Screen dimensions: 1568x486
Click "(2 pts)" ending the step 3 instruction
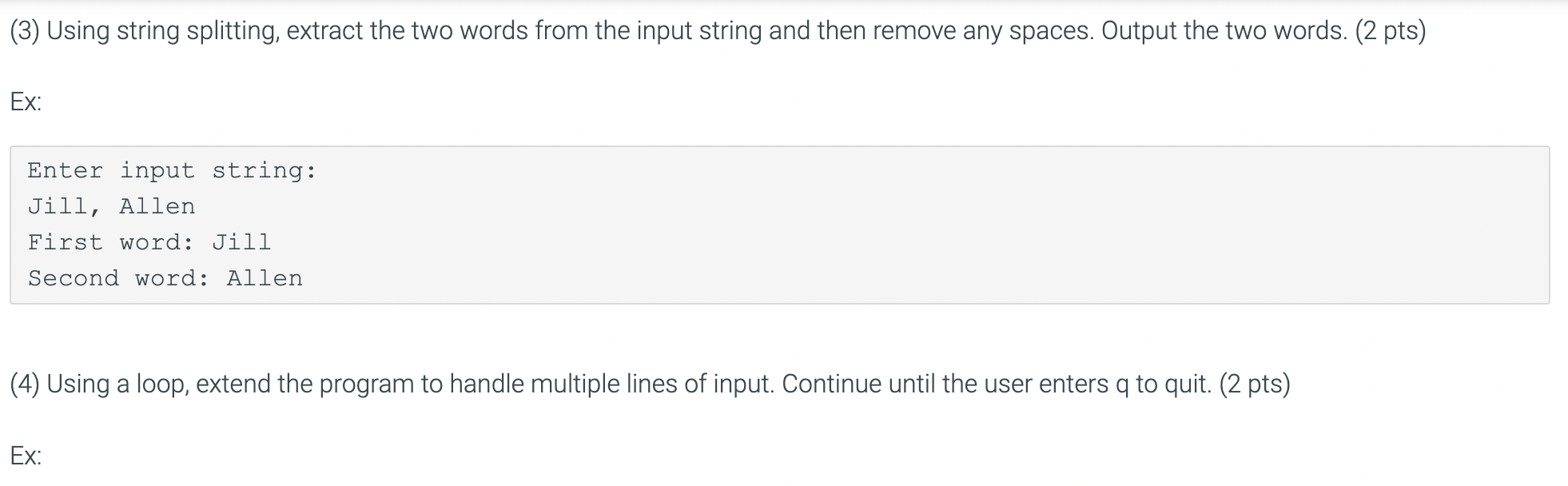[x=1391, y=31]
